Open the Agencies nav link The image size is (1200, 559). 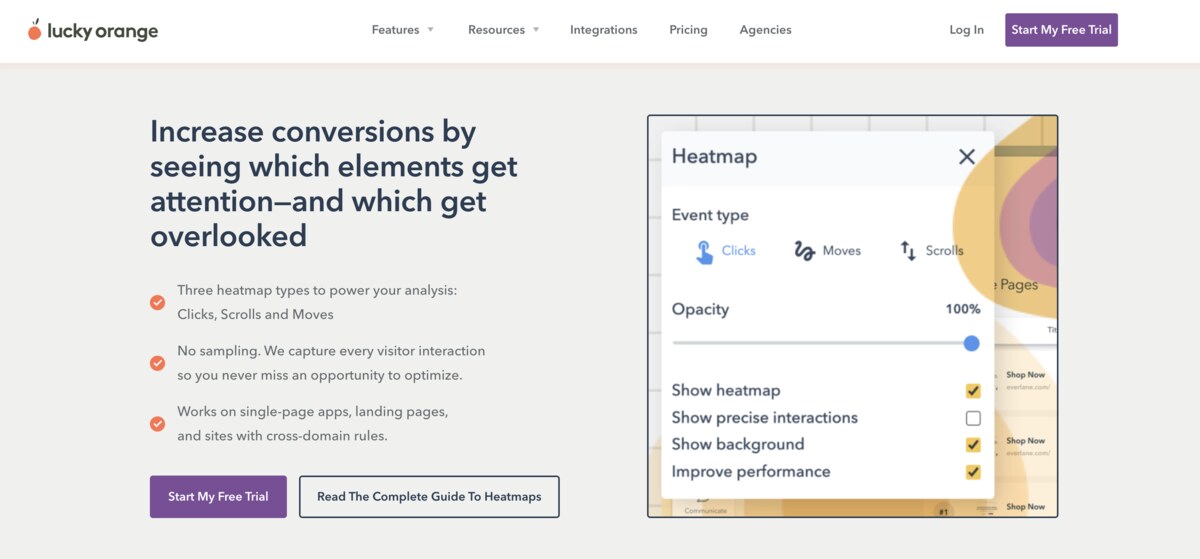[765, 30]
